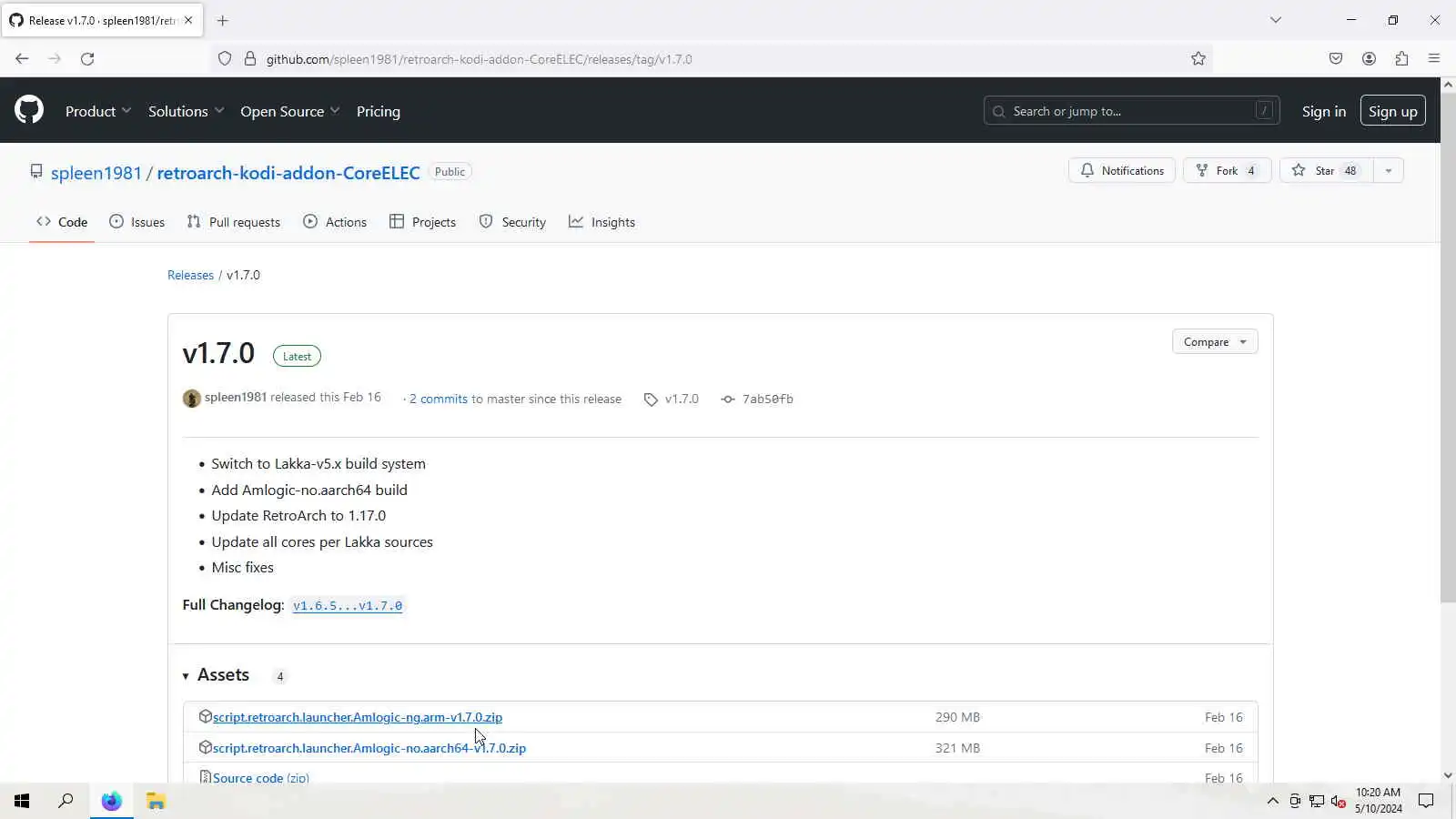Open spleen1981 author link in release
The image size is (1456, 819).
(x=236, y=398)
